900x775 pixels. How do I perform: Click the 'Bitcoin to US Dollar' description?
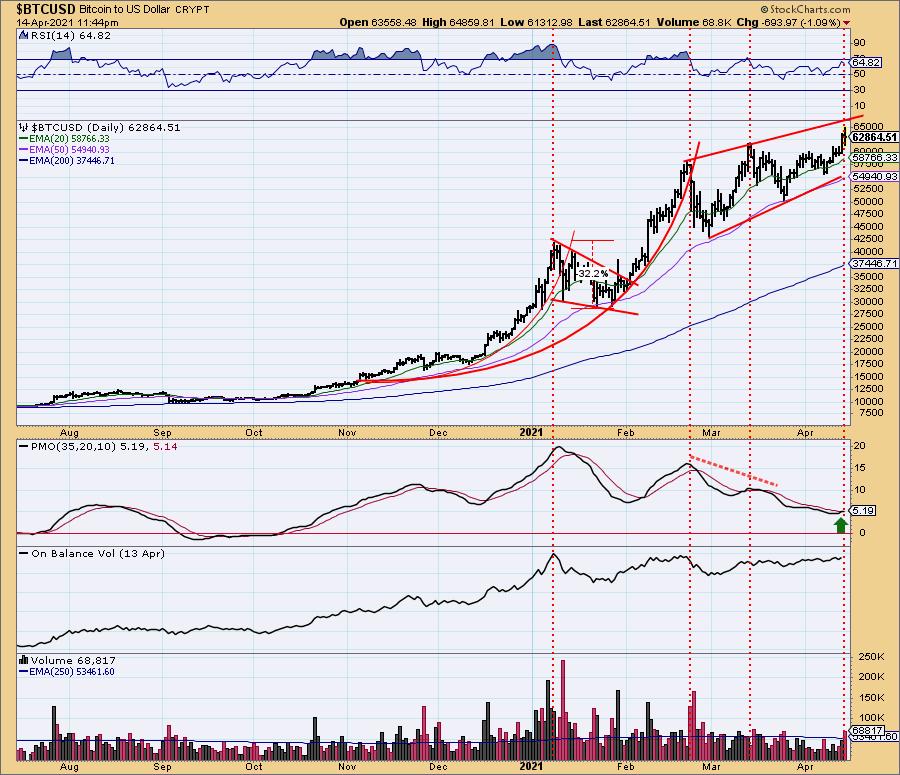[x=125, y=10]
